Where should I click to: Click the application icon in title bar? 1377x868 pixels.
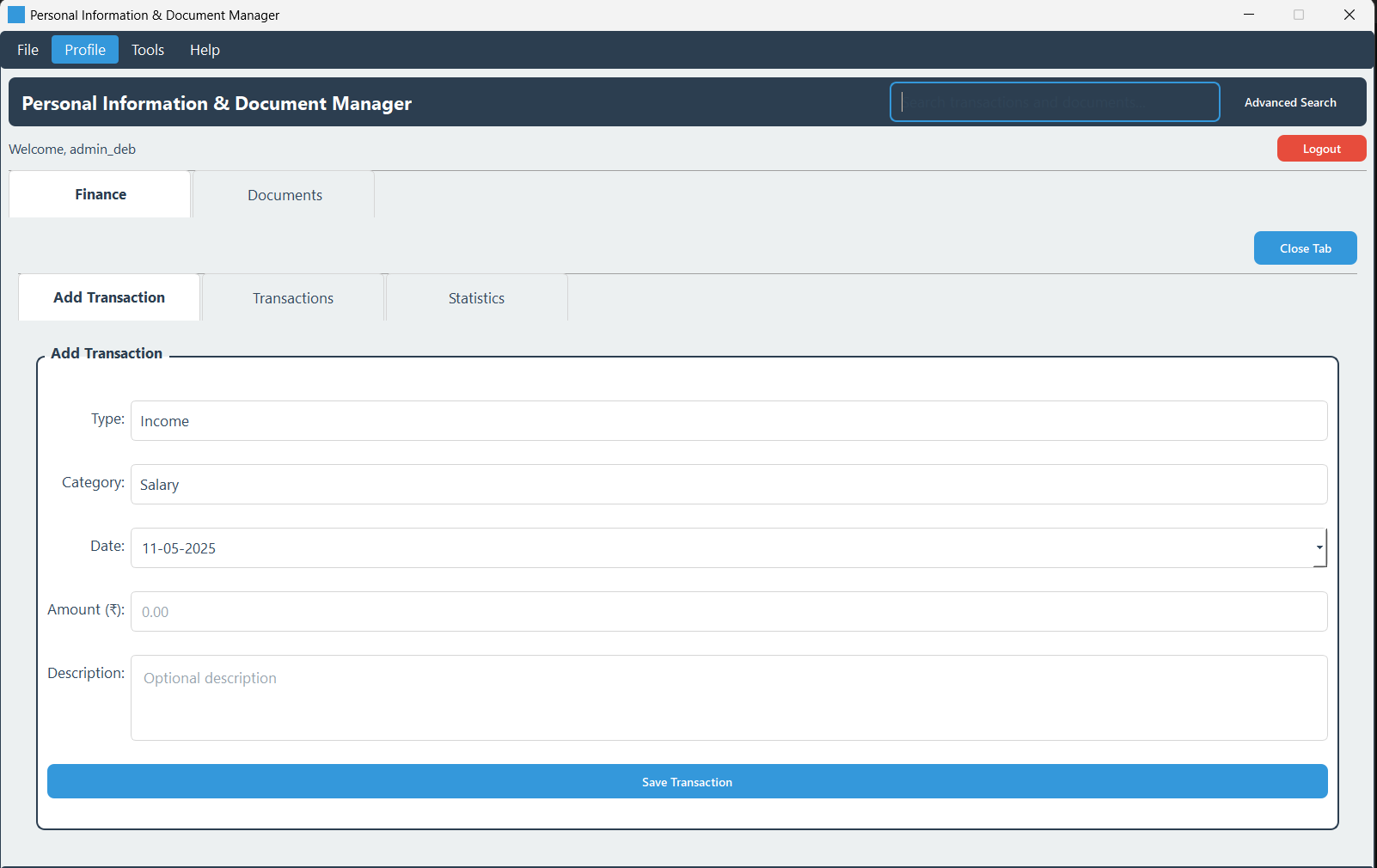point(16,15)
